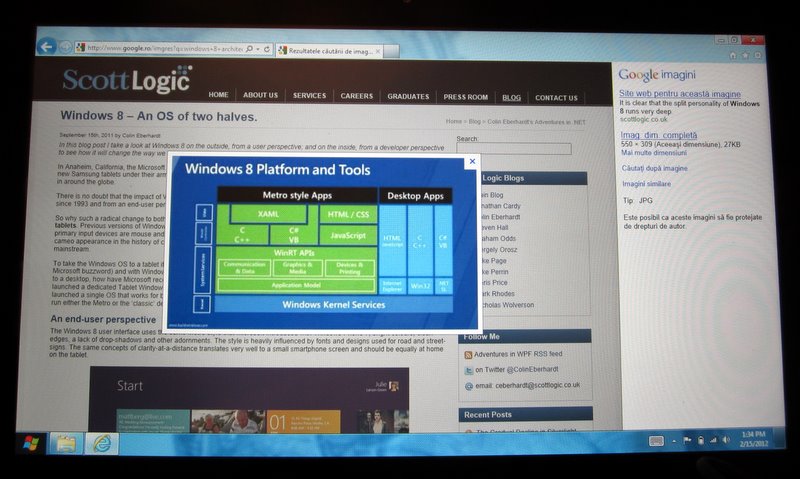Open the browser Home icon

click(x=733, y=55)
